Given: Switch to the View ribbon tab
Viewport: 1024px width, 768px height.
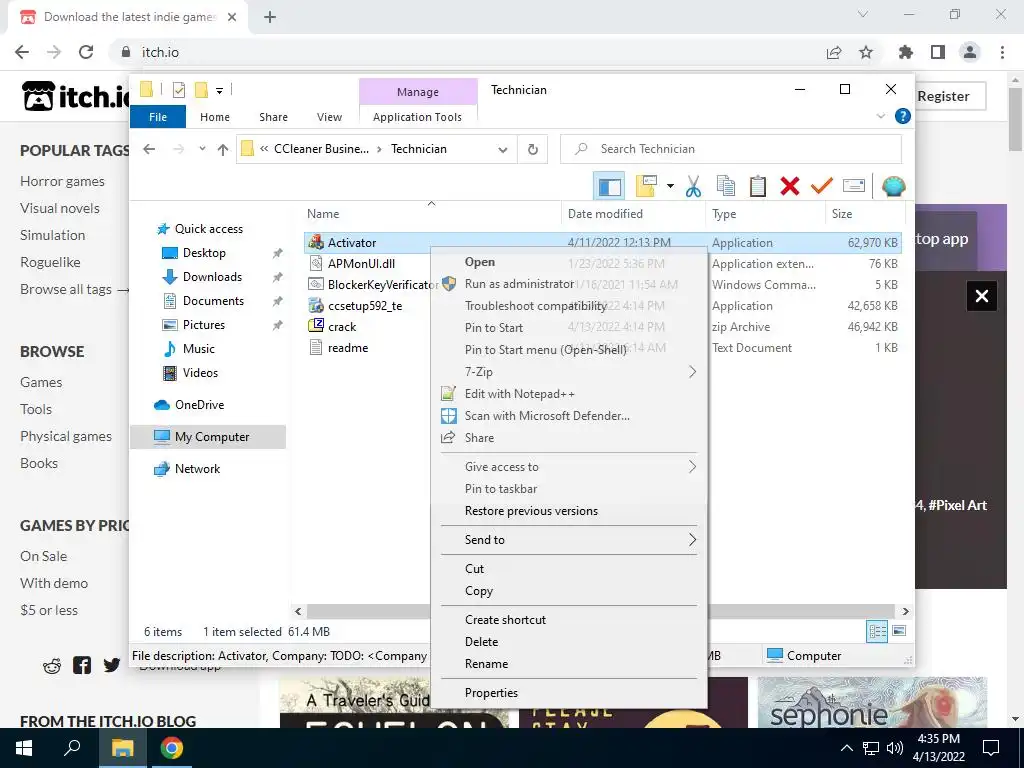Looking at the screenshot, I should point(329,117).
